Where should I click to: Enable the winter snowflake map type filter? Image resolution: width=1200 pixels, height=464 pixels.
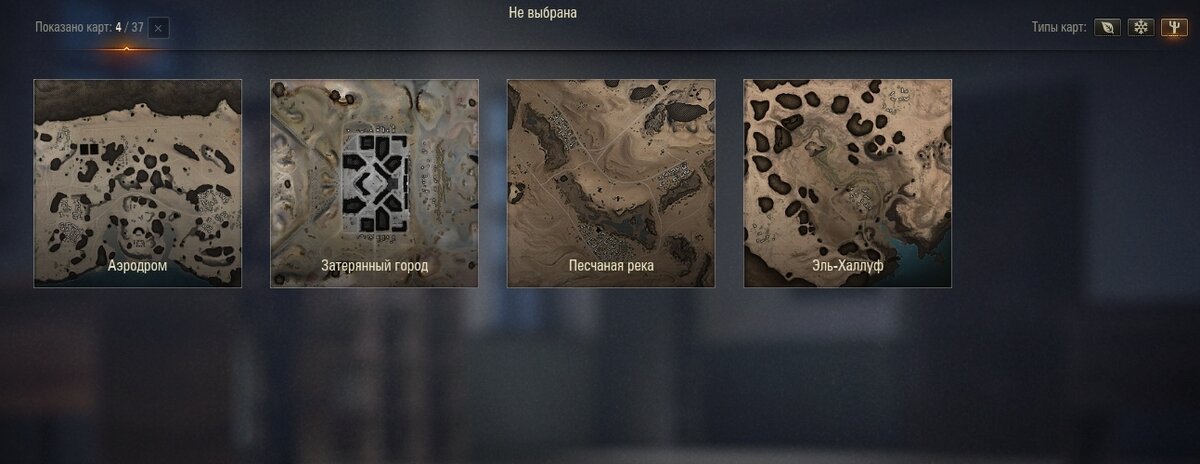tap(1141, 28)
